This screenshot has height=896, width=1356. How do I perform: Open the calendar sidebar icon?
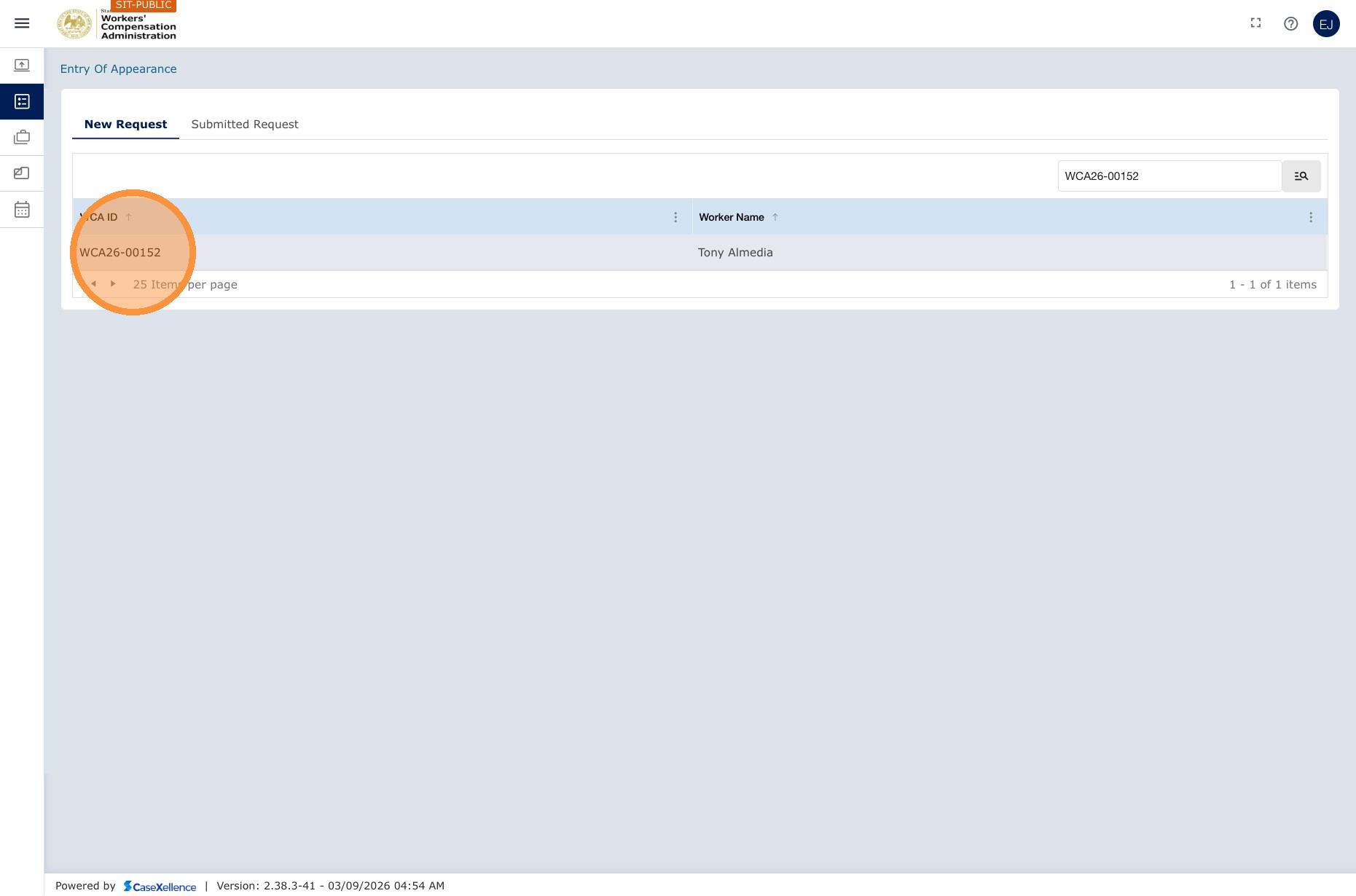[22, 210]
